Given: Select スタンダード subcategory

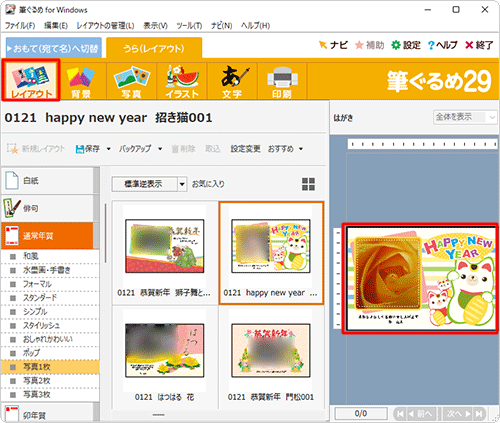Looking at the screenshot, I should (50, 298).
